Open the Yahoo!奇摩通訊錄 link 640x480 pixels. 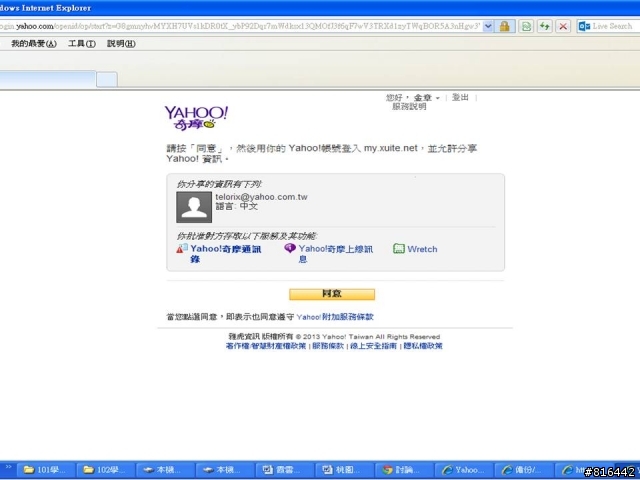point(225,253)
